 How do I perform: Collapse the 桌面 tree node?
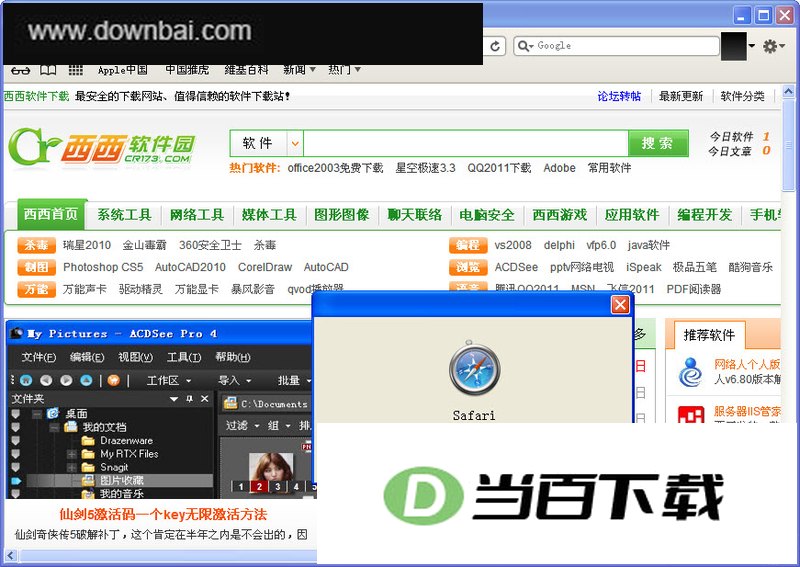37,414
